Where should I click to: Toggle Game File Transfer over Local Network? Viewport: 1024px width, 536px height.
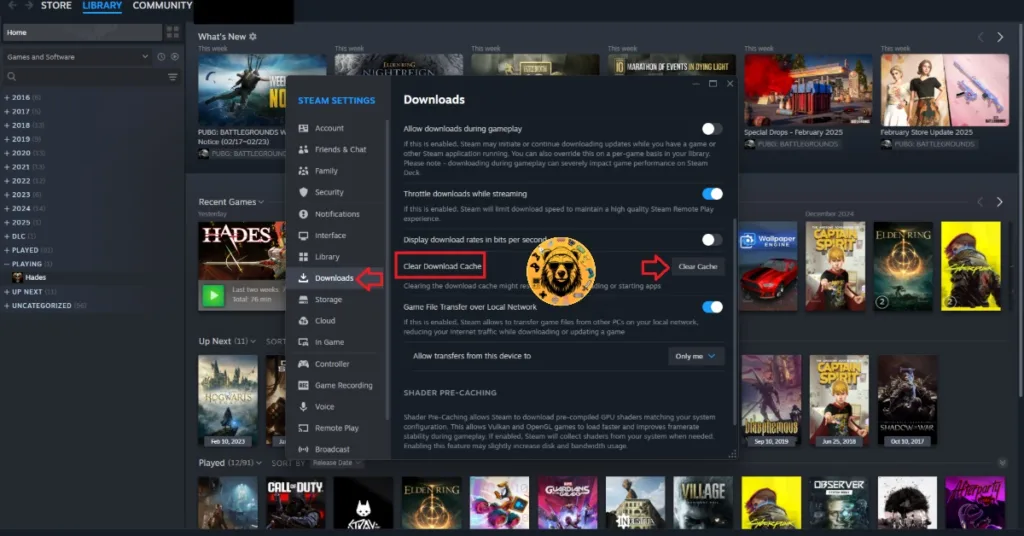tap(712, 307)
